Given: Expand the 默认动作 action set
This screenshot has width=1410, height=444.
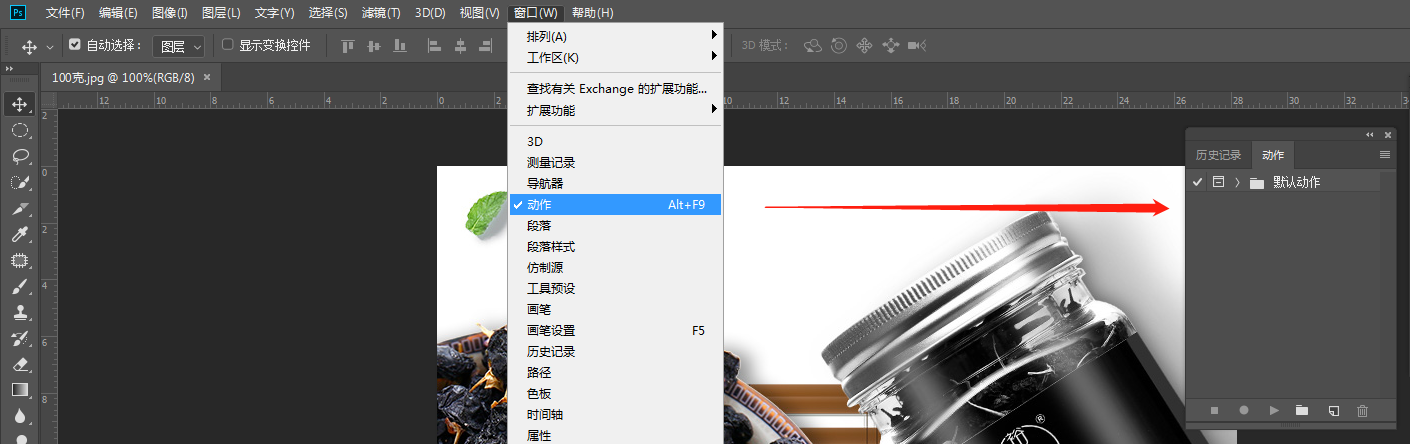Looking at the screenshot, I should (1238, 182).
